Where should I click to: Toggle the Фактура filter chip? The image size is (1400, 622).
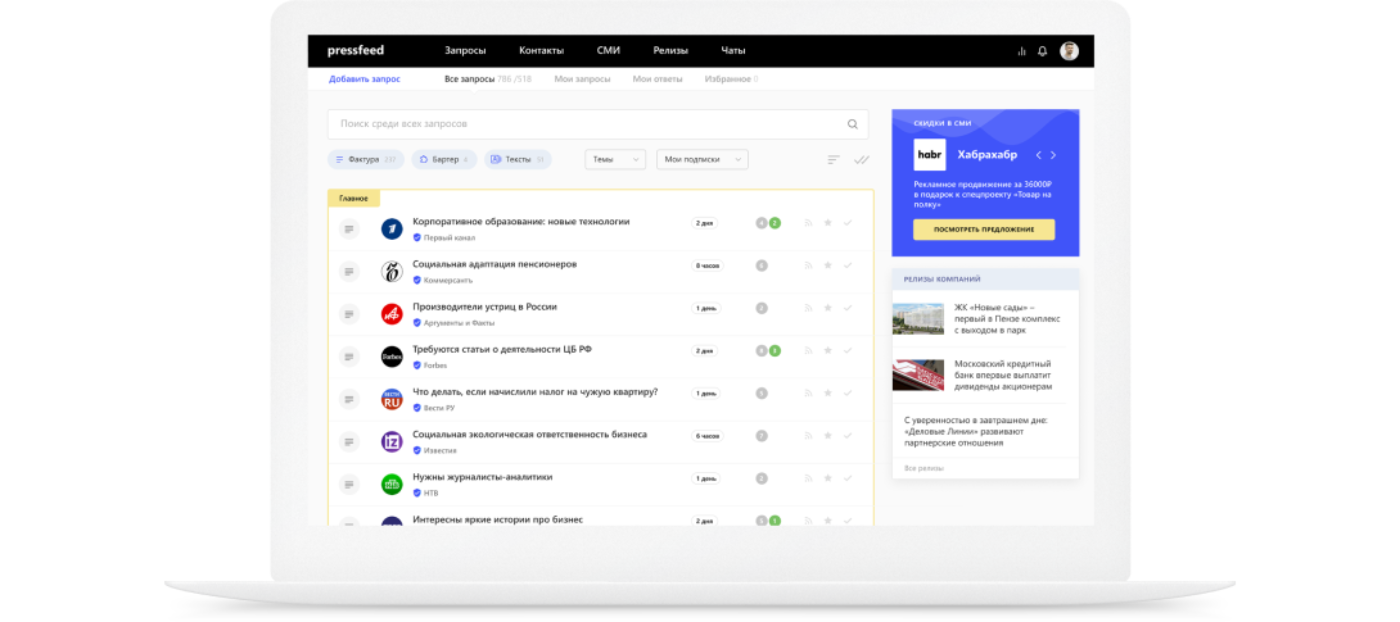click(365, 160)
